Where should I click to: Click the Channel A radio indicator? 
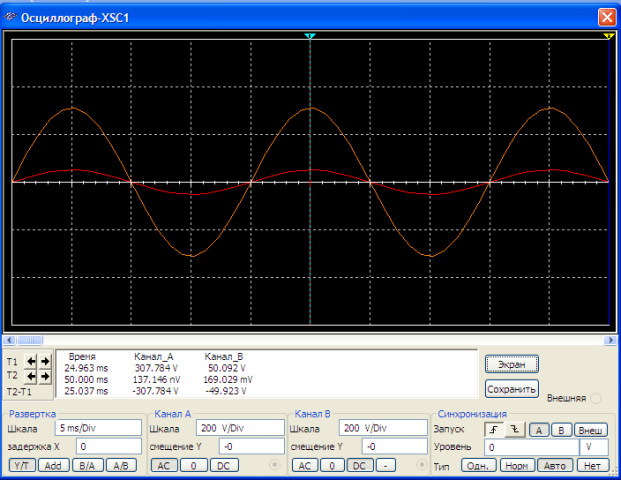click(274, 465)
